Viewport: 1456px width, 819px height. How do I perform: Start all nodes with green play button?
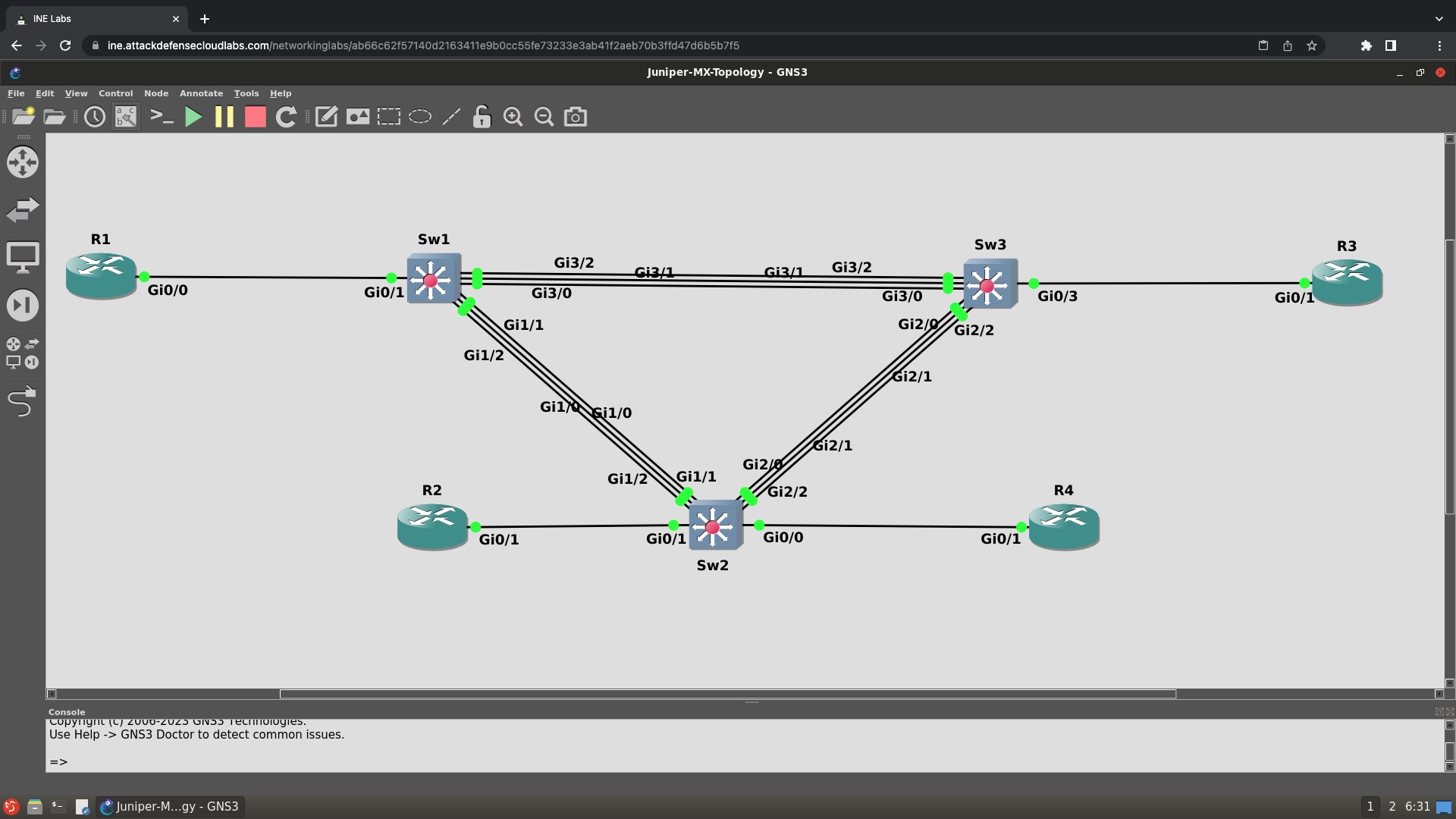(x=193, y=117)
